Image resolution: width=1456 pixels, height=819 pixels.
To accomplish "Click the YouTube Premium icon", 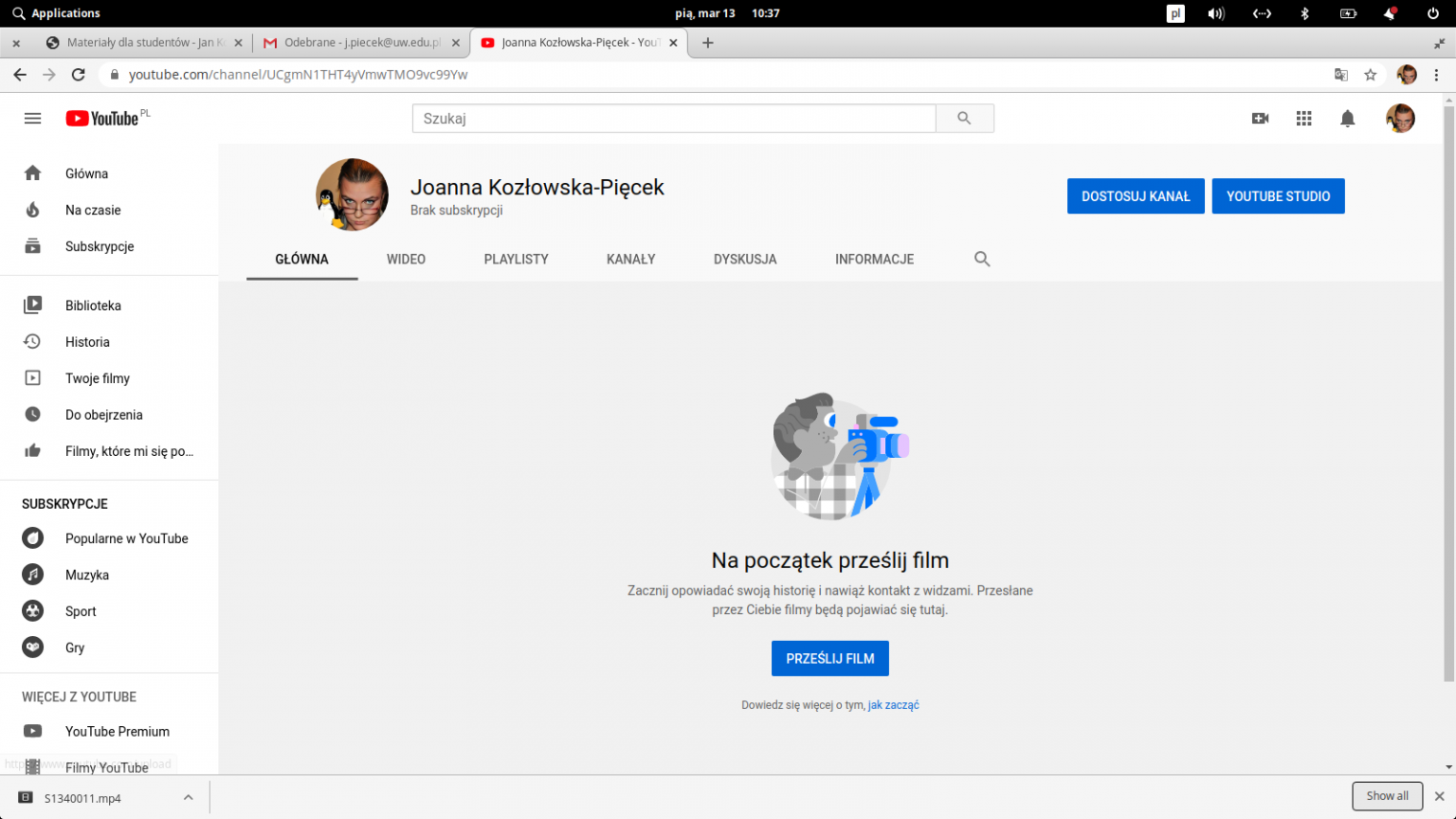I will 33,731.
